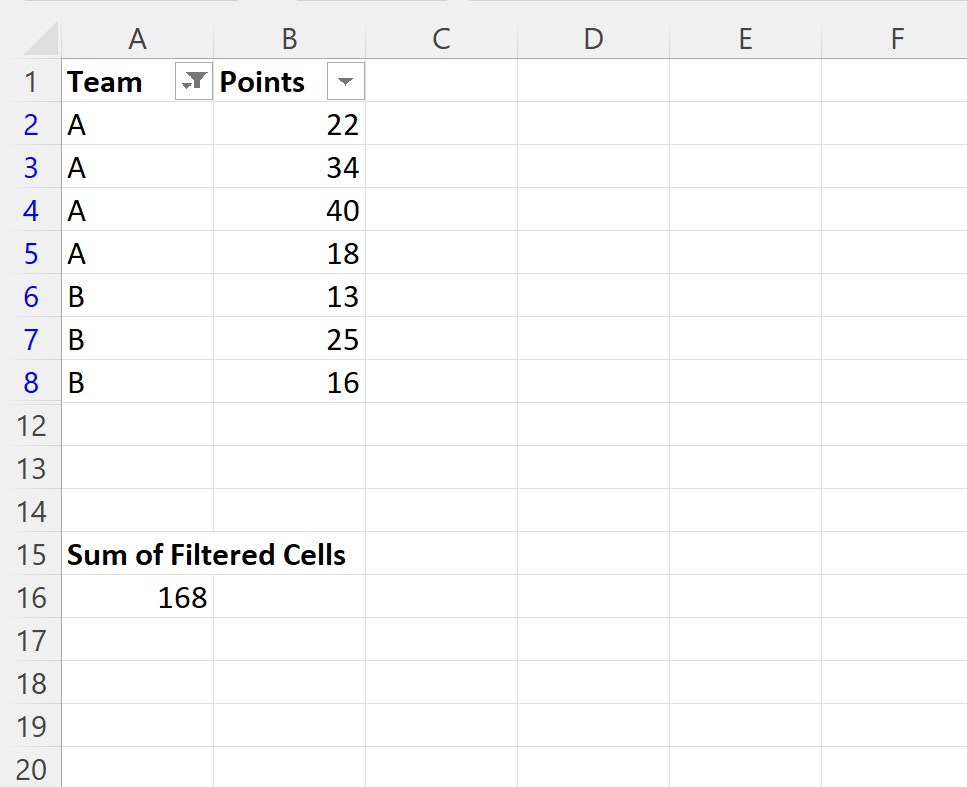
Task: Open filter options for the Points column
Action: tap(344, 81)
